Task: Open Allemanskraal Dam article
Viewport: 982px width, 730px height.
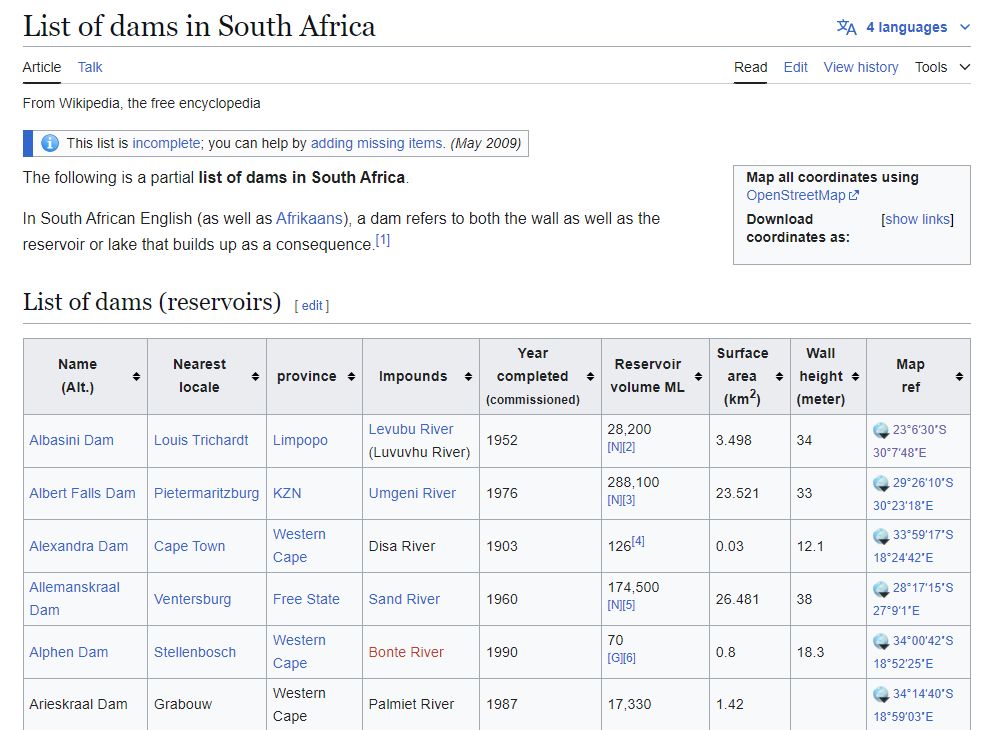Action: [x=74, y=599]
